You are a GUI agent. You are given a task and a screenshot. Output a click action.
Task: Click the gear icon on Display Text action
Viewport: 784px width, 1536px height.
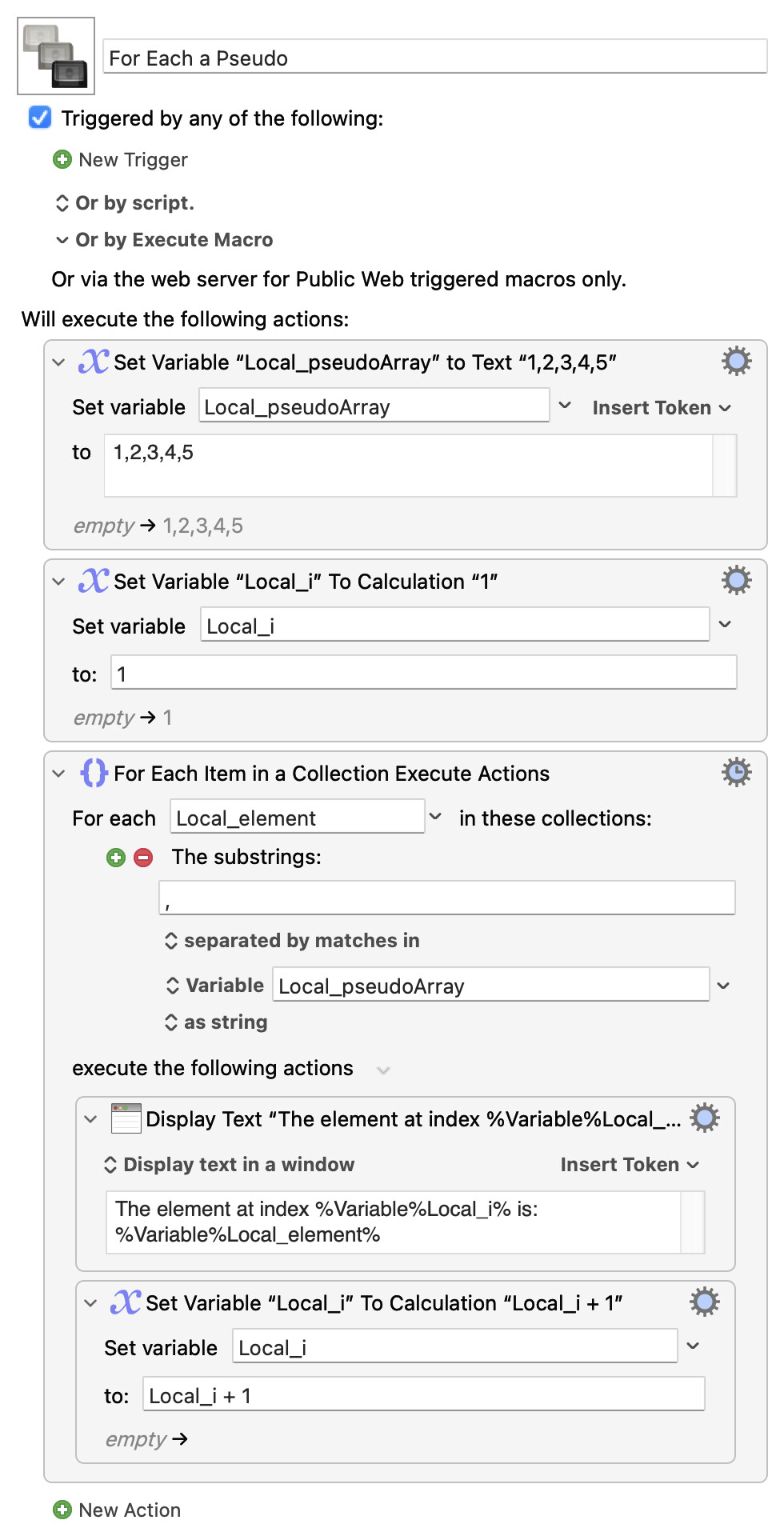(x=704, y=1118)
